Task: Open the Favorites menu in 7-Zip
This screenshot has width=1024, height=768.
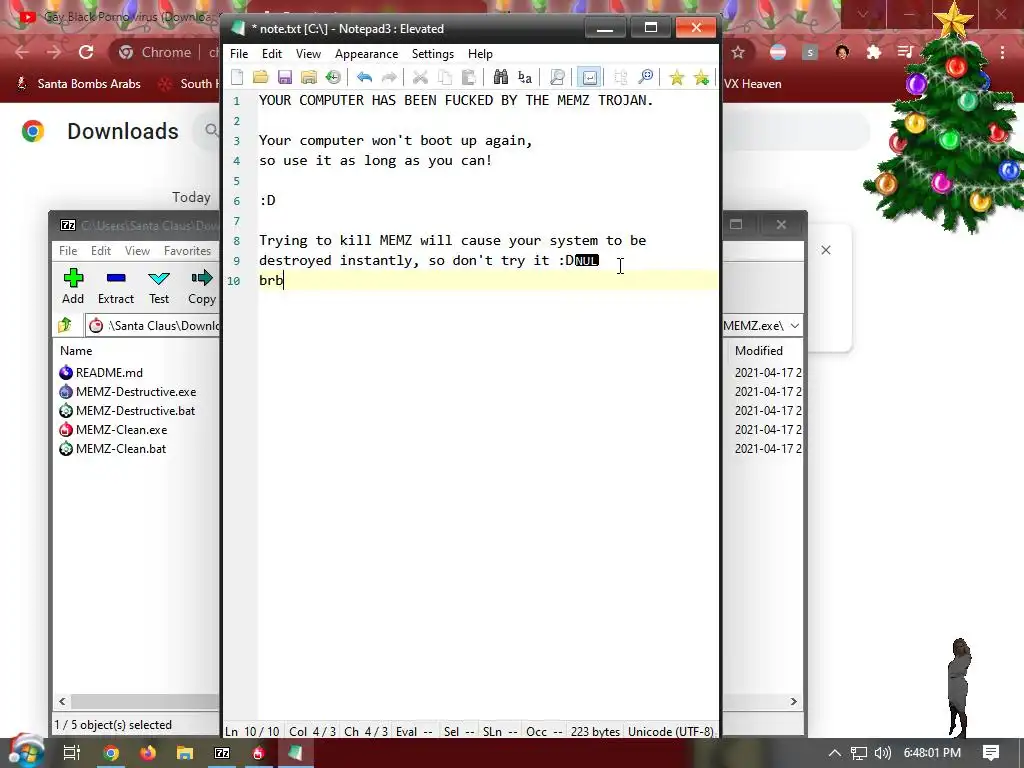Action: click(x=187, y=251)
